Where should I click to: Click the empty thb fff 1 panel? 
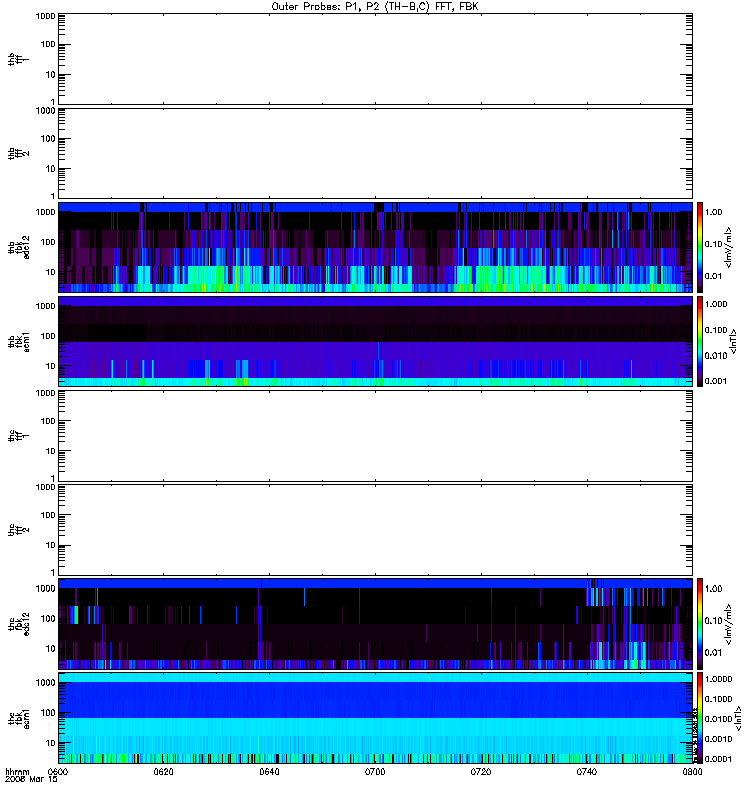pyautogui.click(x=375, y=59)
